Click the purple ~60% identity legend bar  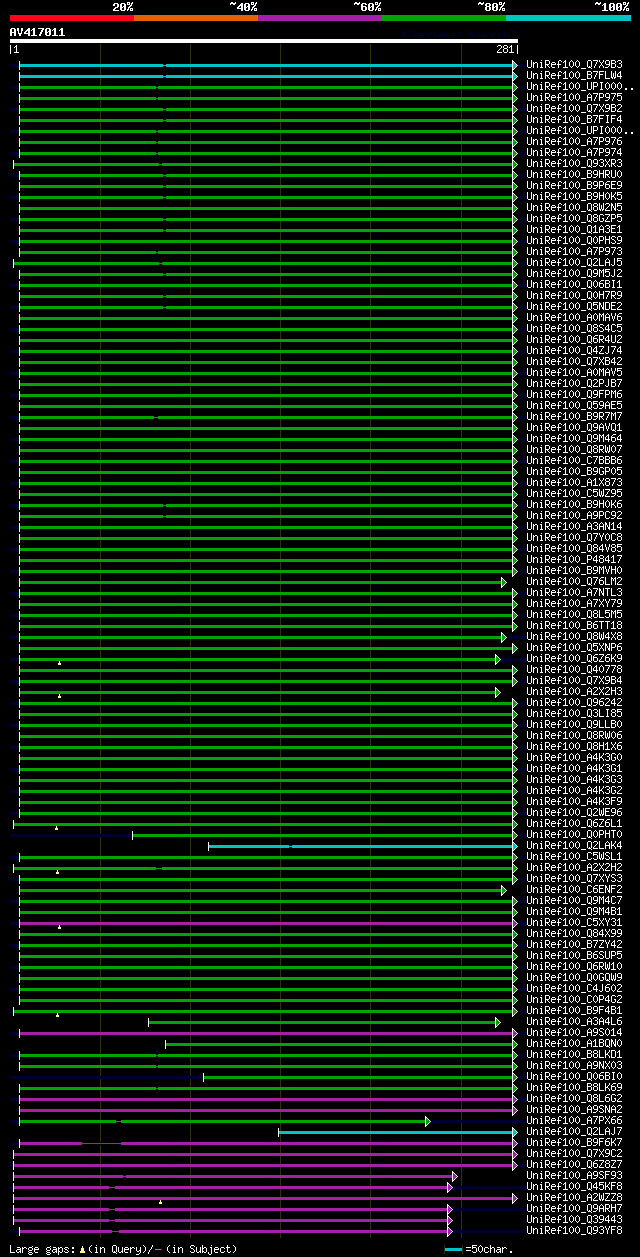click(x=320, y=18)
